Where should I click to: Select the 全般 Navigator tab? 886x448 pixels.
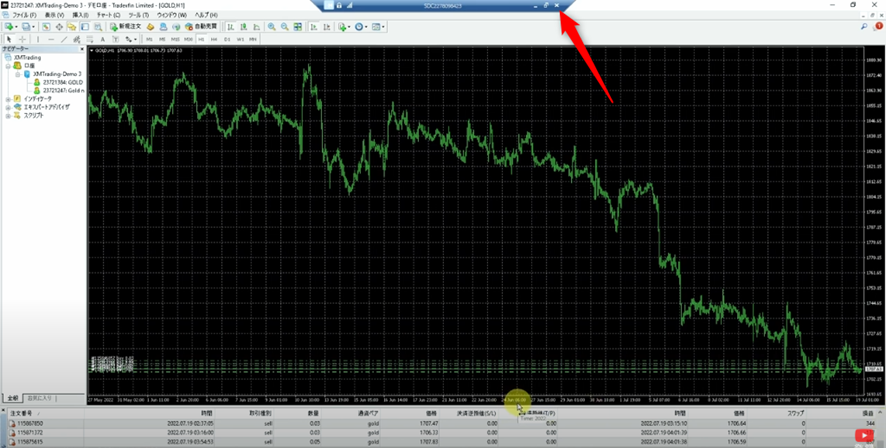pyautogui.click(x=12, y=398)
